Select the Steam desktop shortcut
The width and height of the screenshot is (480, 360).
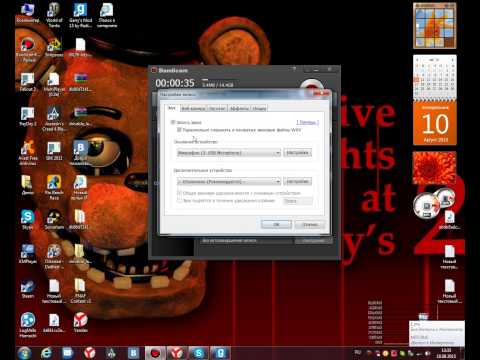tap(28, 289)
